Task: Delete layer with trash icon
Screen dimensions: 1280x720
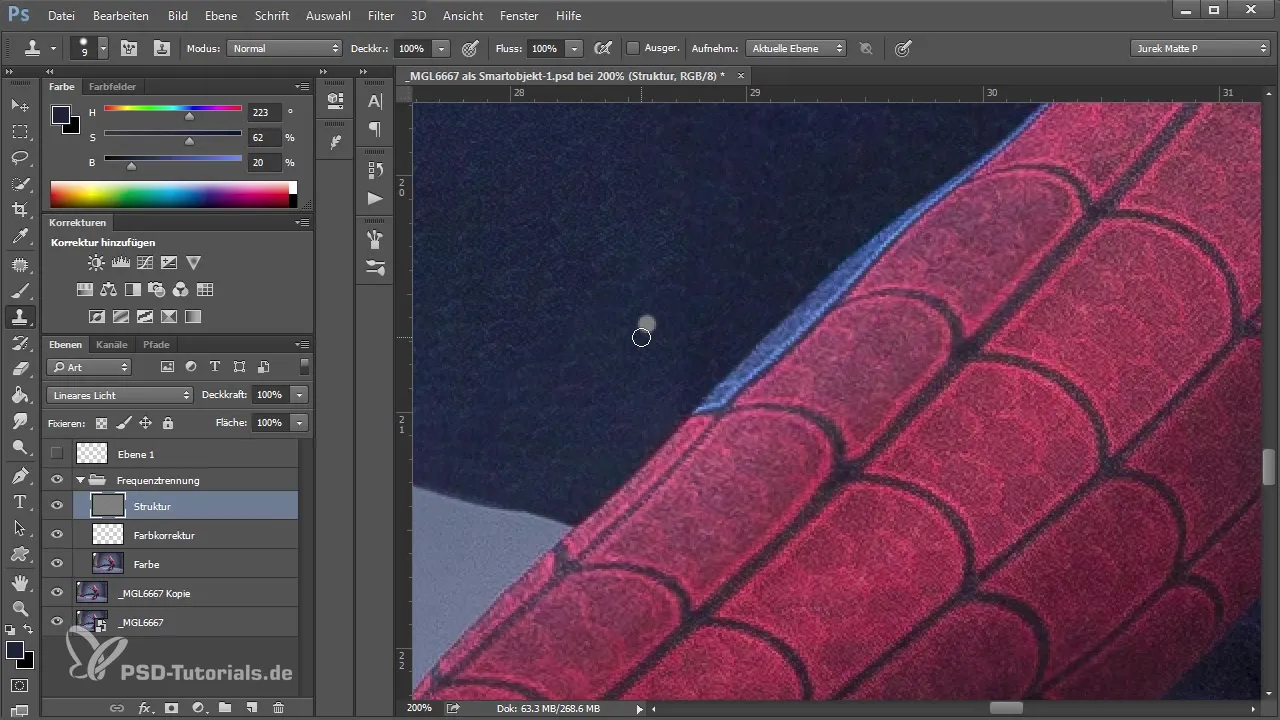Action: pyautogui.click(x=279, y=708)
